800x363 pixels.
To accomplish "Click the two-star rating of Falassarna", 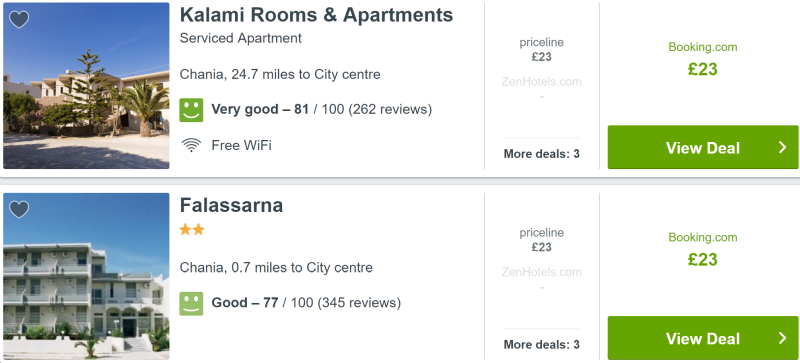I will [192, 230].
